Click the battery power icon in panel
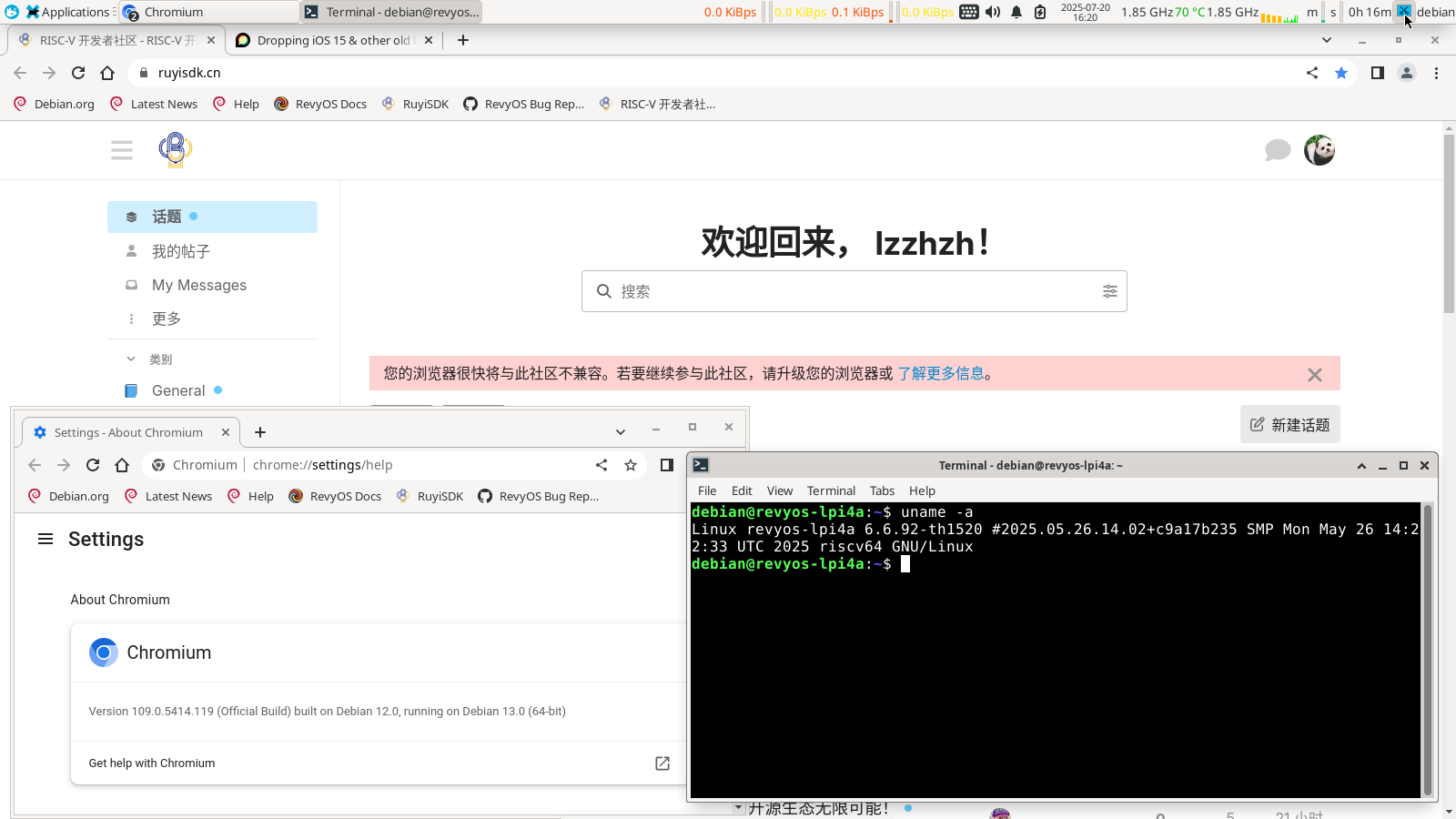This screenshot has width=1456, height=819. coord(1040,12)
